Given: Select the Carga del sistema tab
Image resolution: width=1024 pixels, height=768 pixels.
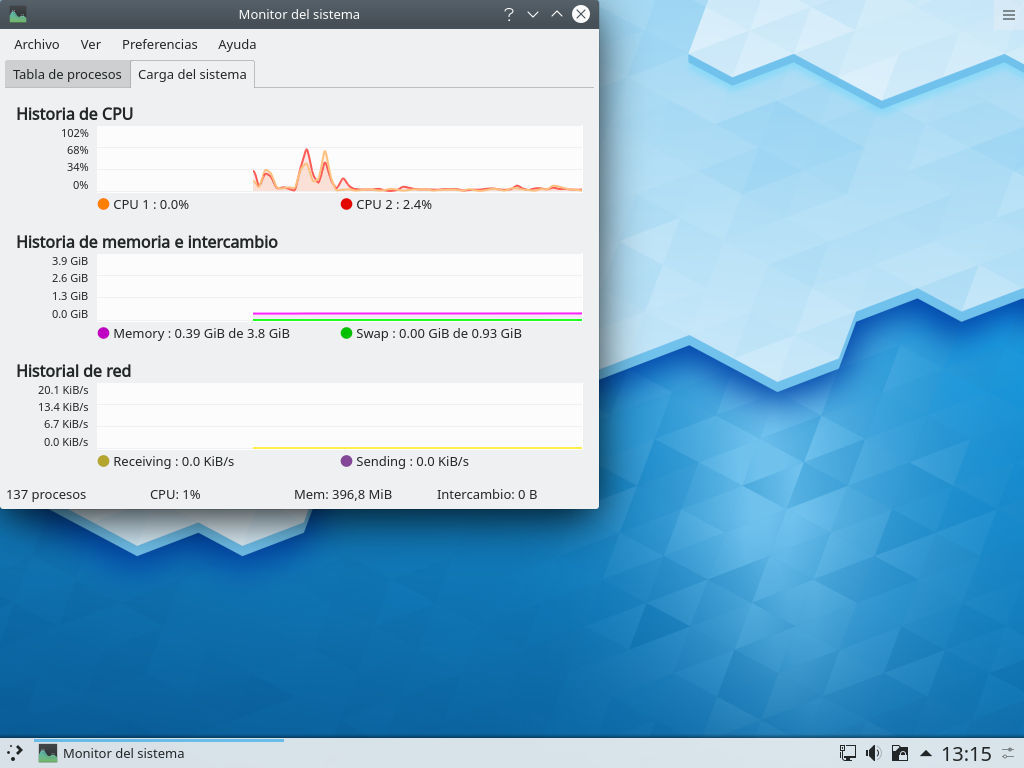Looking at the screenshot, I should 192,74.
